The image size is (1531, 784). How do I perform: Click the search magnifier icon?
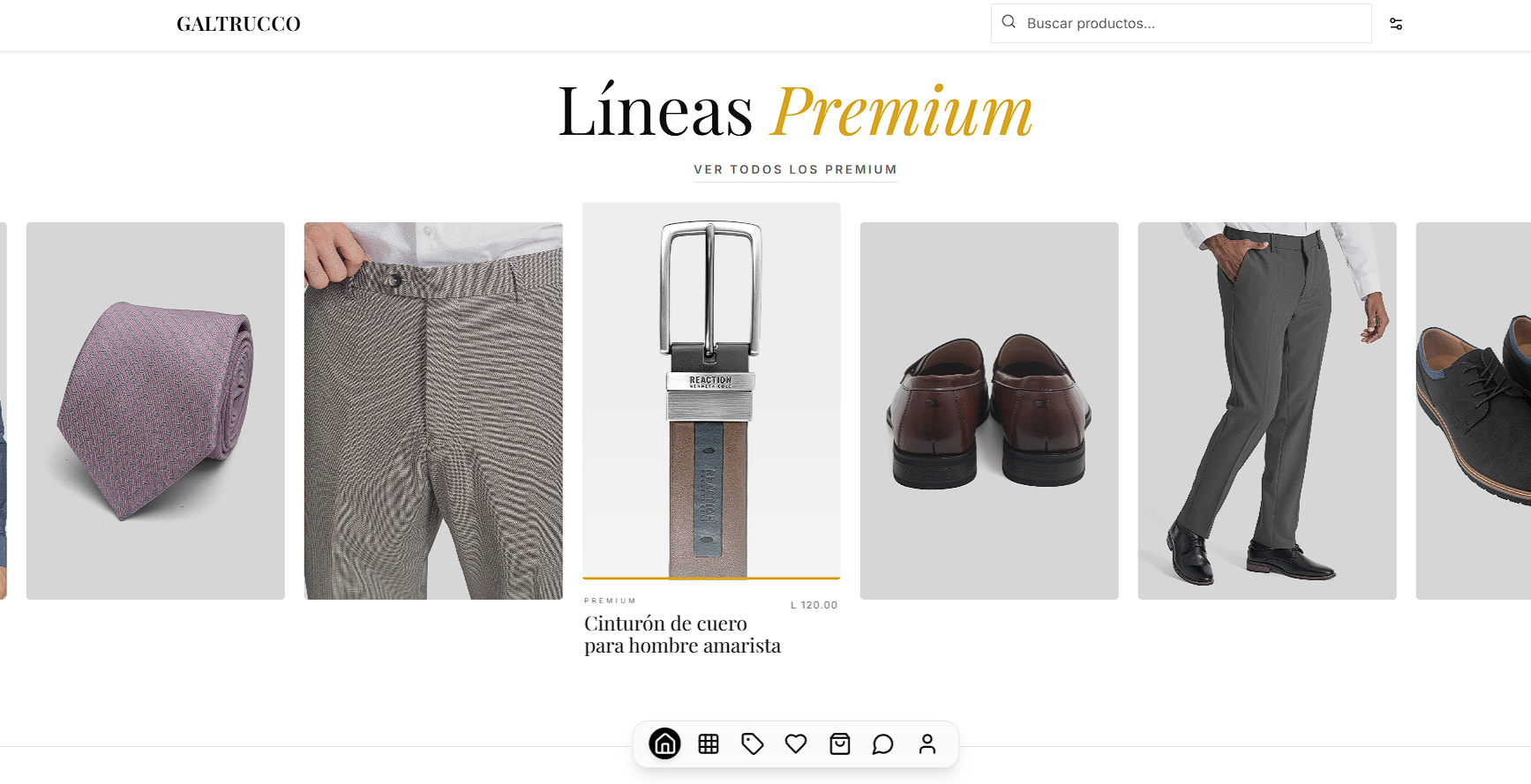tap(1009, 22)
